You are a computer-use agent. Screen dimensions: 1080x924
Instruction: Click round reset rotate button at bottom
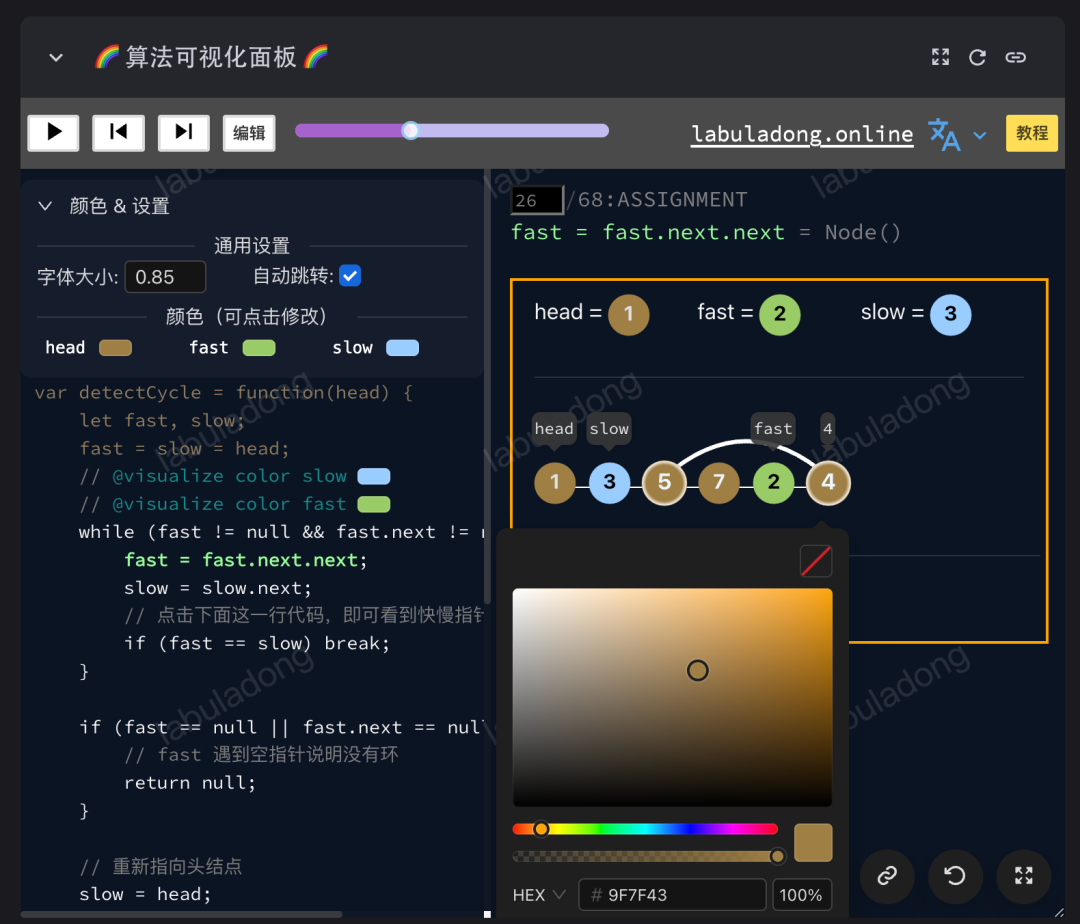955,876
